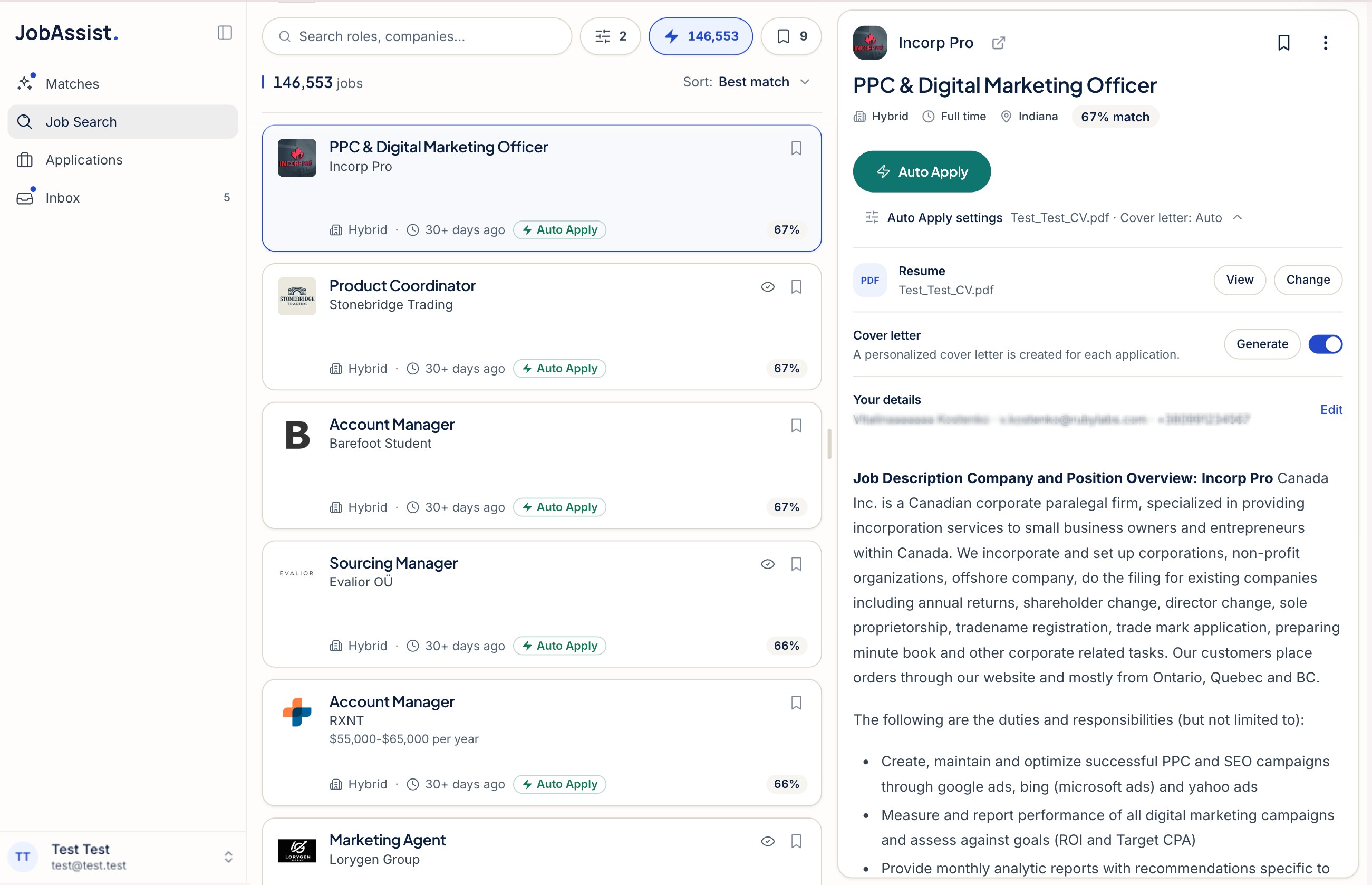Click the 66% score on Sourcing Manager
1372x885 pixels.
[x=786, y=646]
